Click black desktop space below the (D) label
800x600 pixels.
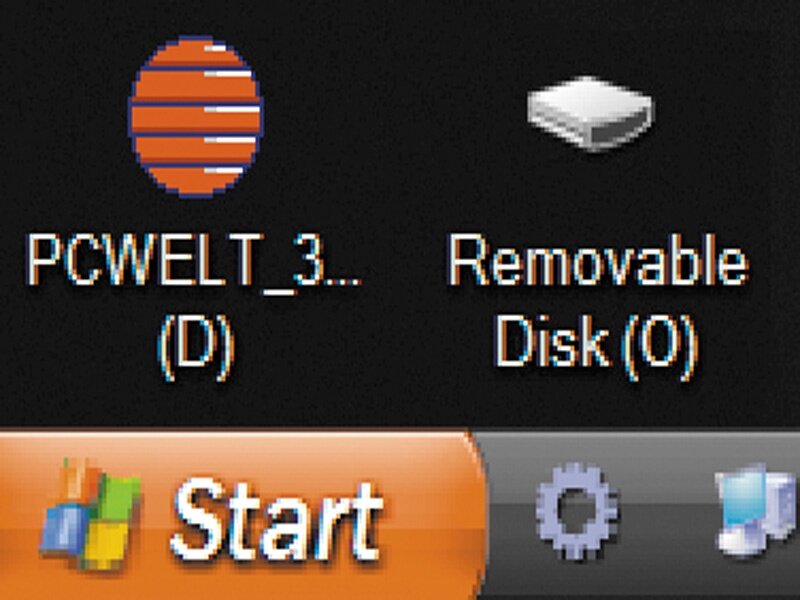pyautogui.click(x=196, y=406)
